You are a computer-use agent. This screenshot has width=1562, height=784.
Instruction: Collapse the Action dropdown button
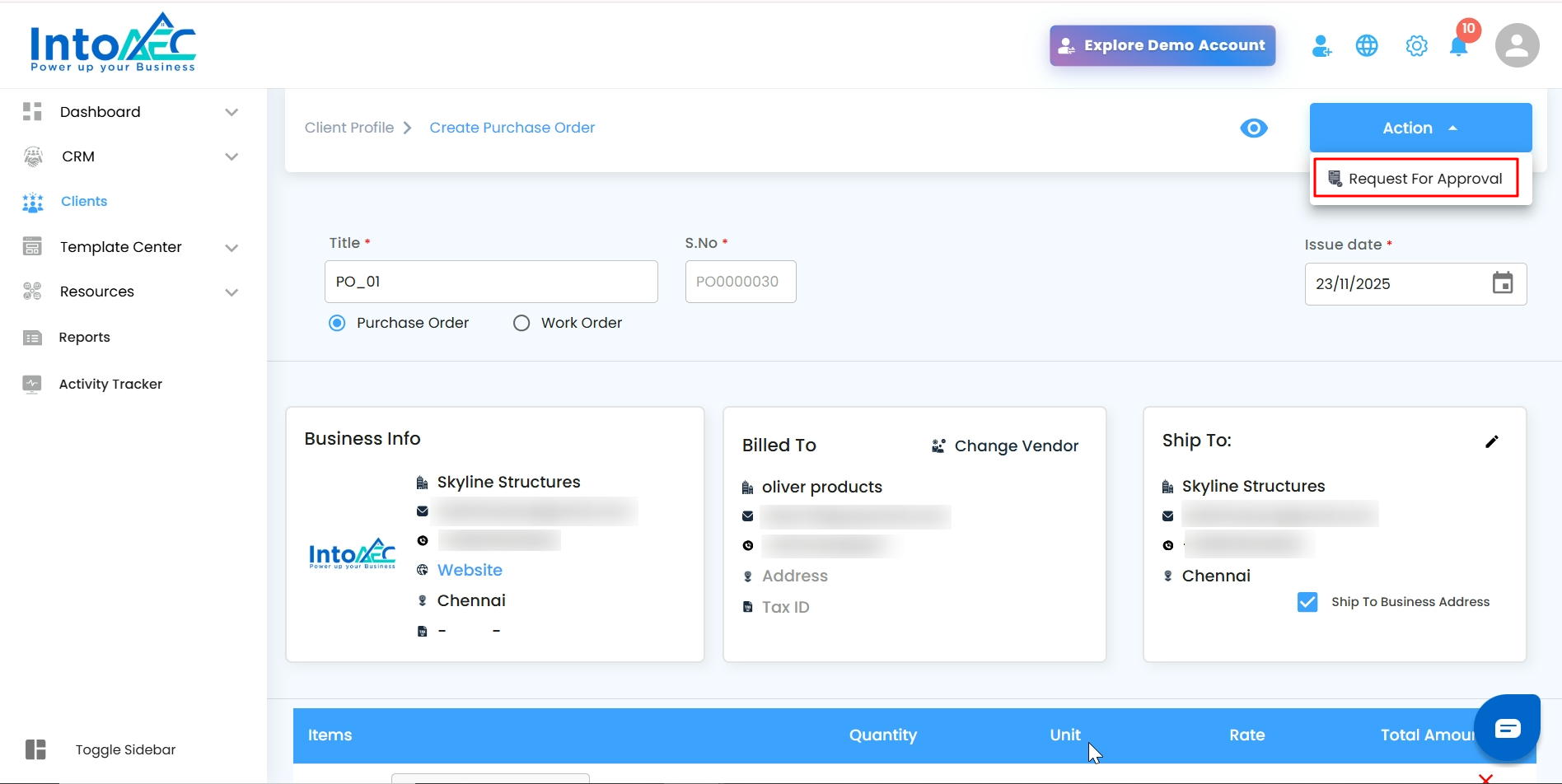[x=1420, y=128]
